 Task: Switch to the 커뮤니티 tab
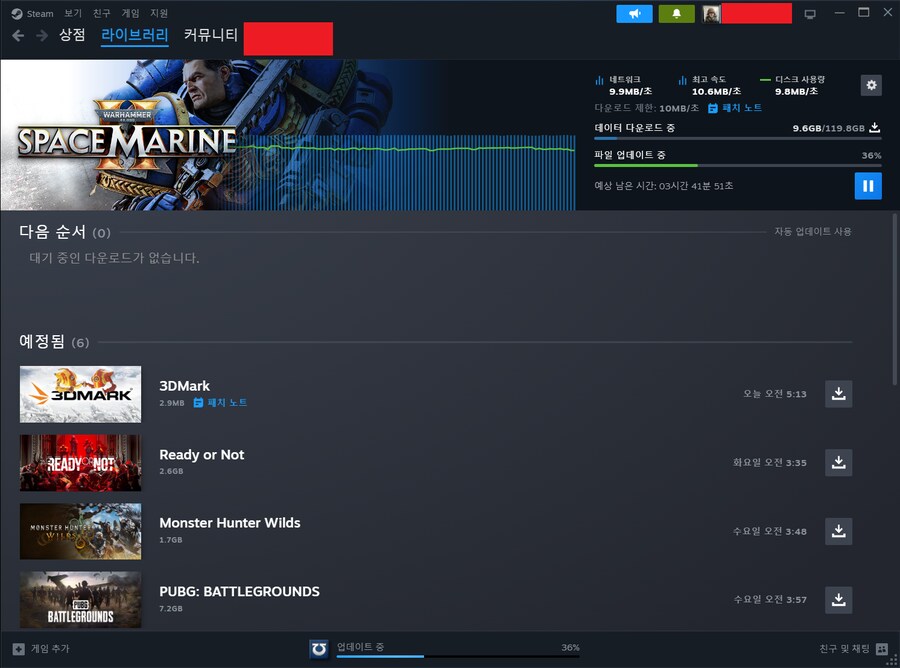tap(210, 35)
